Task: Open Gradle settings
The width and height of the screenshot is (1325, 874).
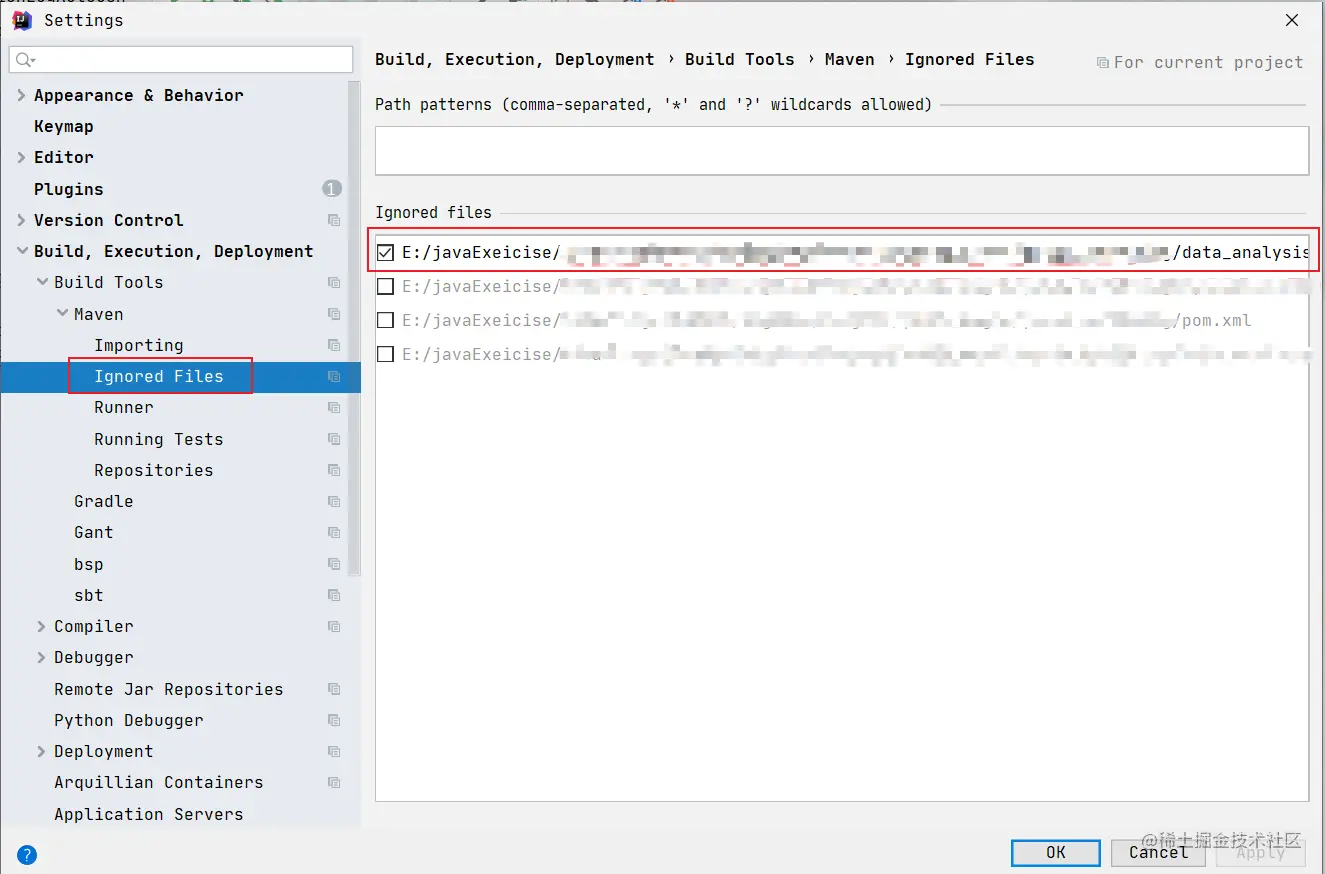Action: pyautogui.click(x=104, y=501)
